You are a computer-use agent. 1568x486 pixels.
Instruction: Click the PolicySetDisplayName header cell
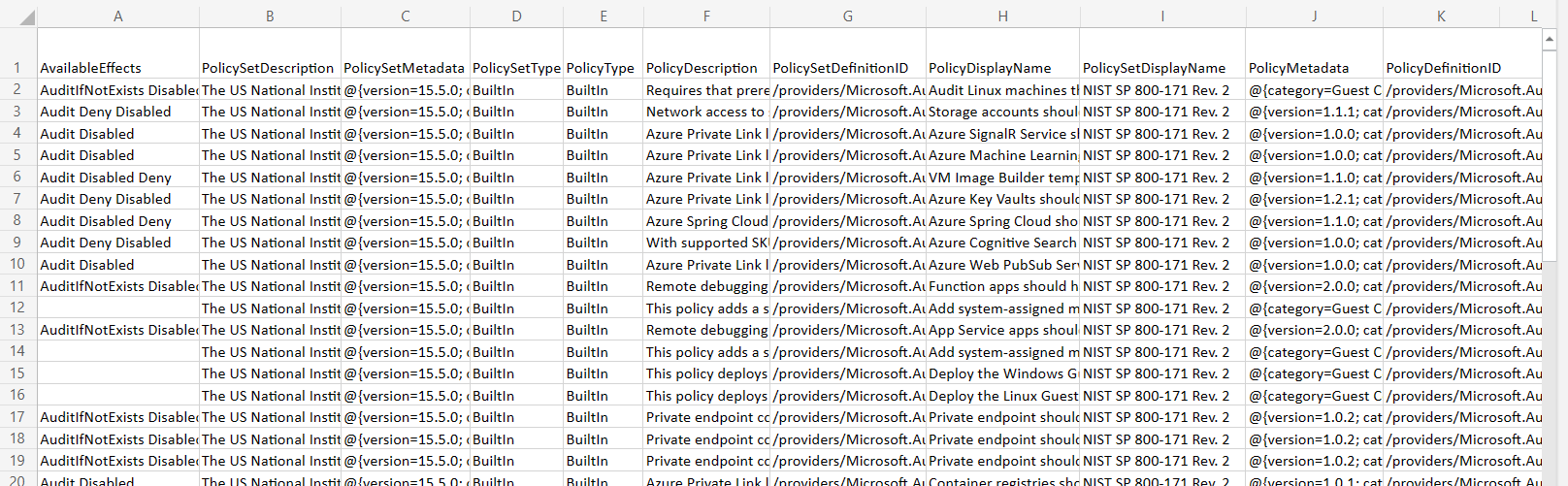point(1162,53)
